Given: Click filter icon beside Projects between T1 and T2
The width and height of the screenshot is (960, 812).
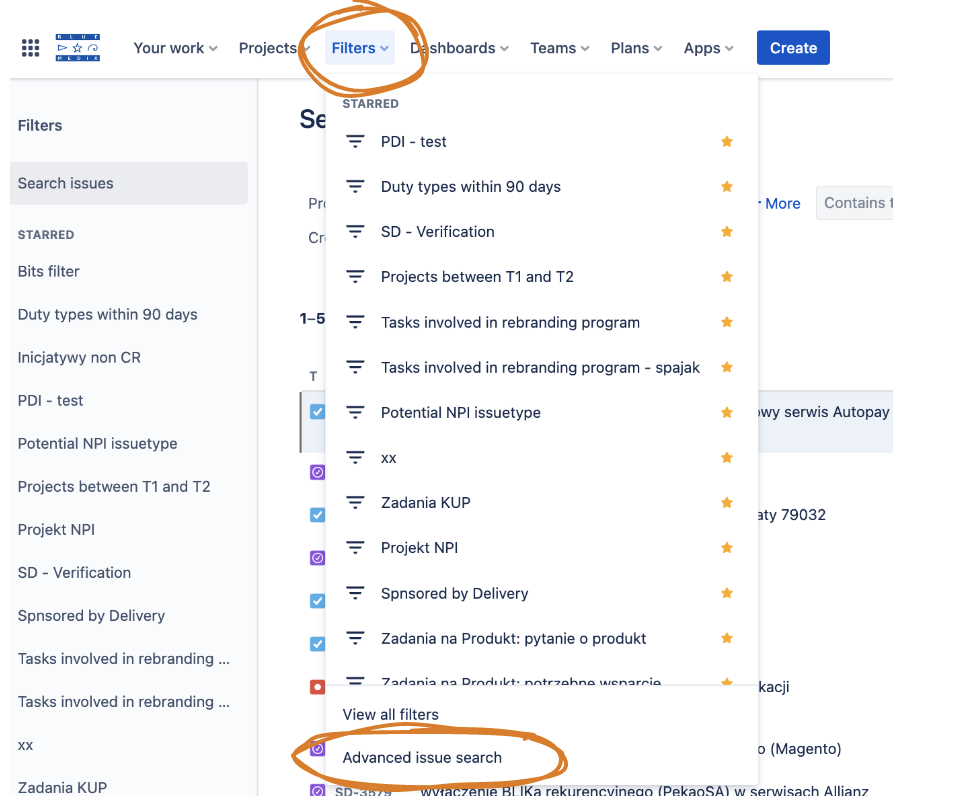Looking at the screenshot, I should tap(355, 277).
